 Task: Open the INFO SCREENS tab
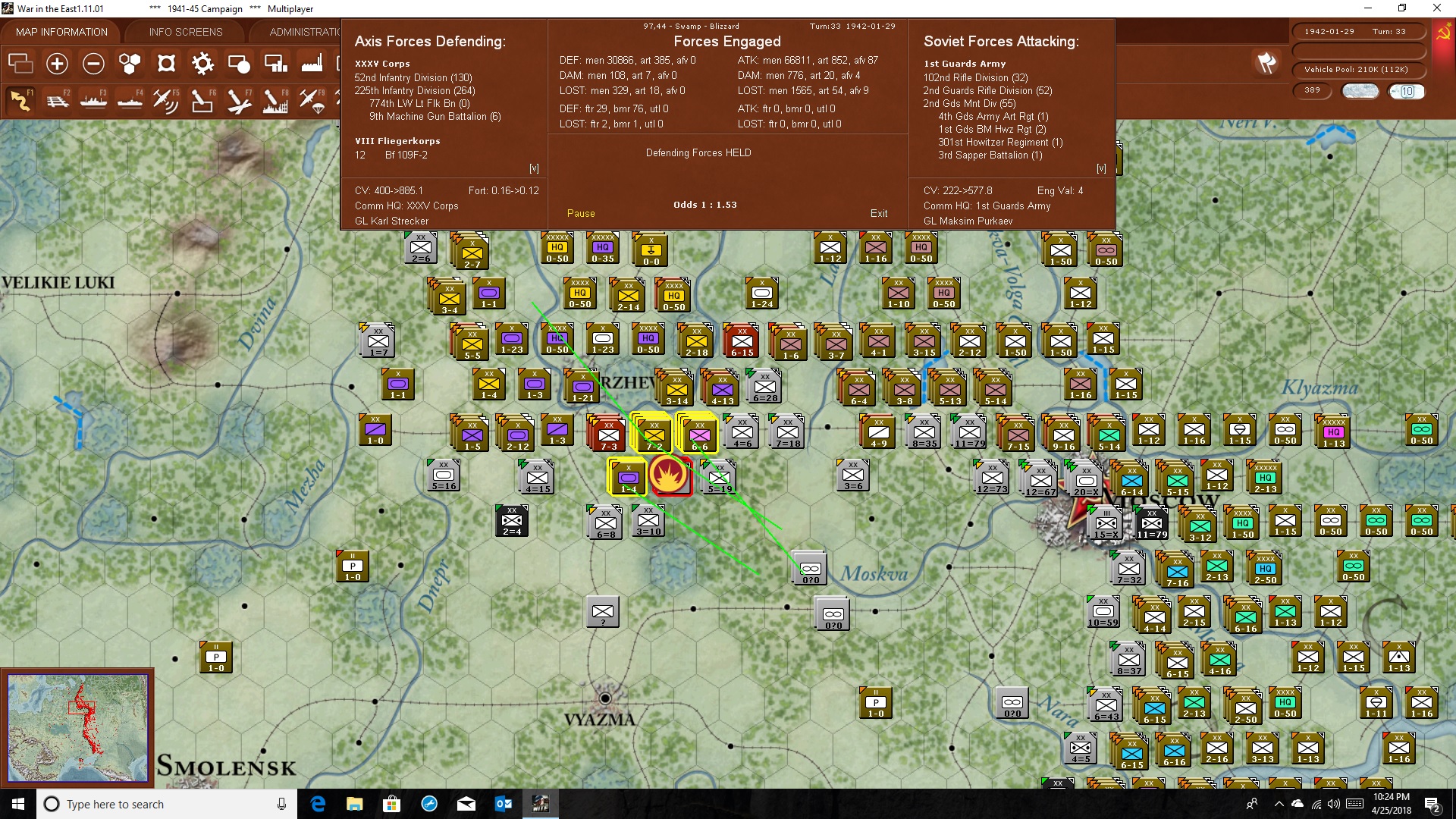point(186,32)
